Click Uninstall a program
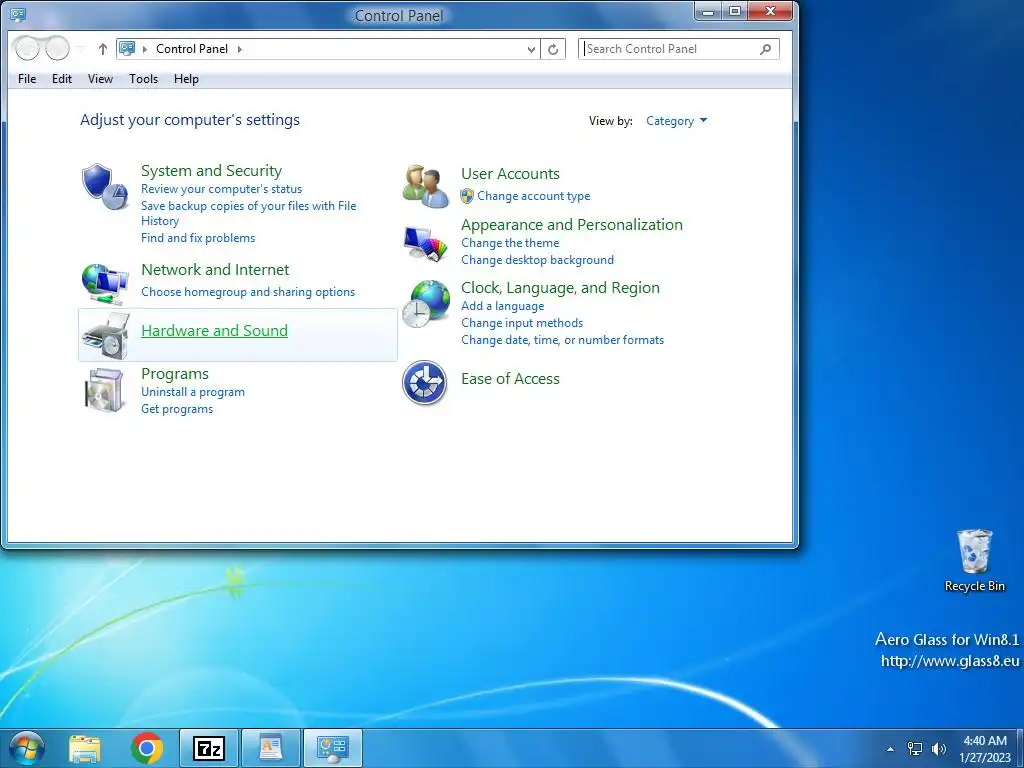This screenshot has width=1024, height=768. click(x=193, y=392)
